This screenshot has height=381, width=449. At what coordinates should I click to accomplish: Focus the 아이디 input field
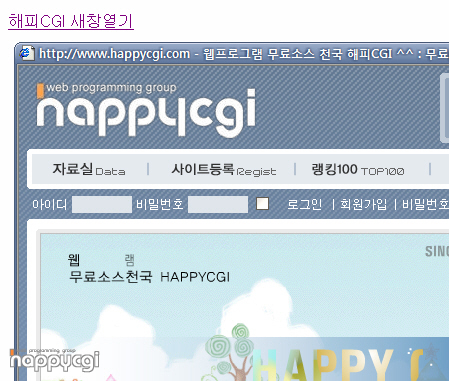[102, 204]
